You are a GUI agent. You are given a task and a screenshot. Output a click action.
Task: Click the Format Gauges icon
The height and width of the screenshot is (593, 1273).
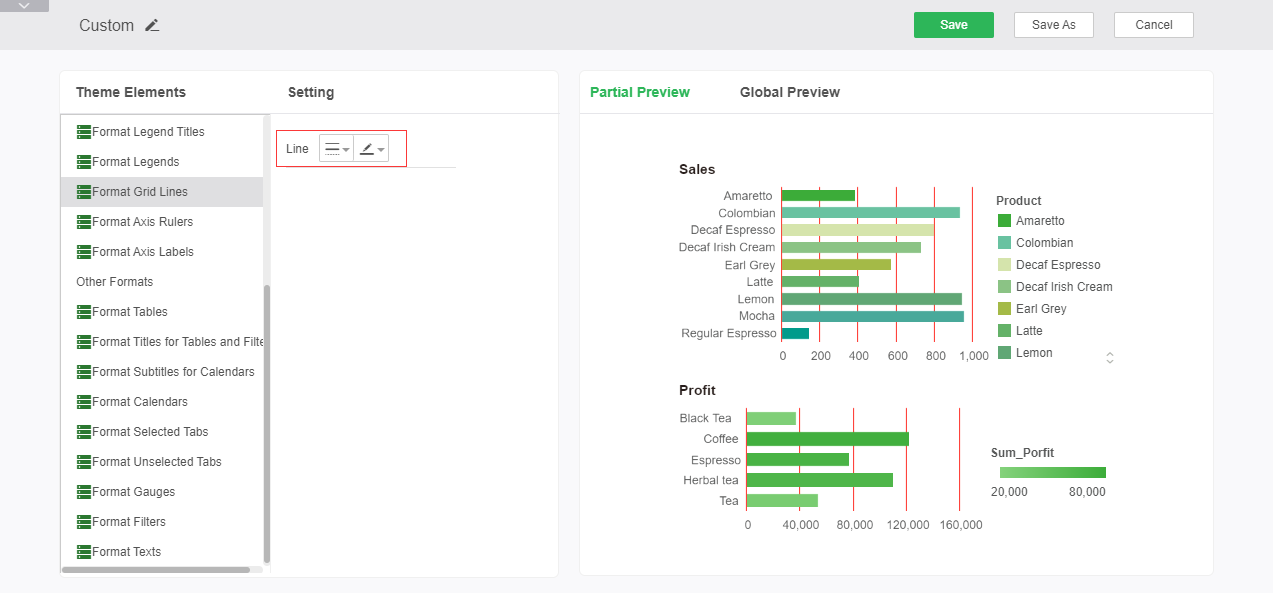(84, 492)
